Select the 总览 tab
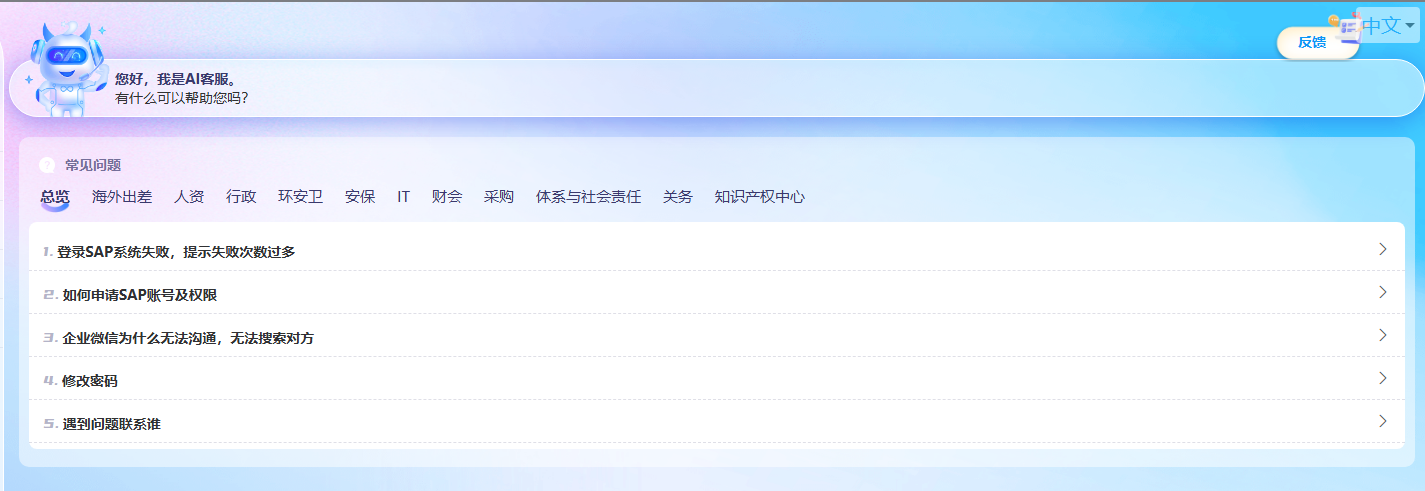Viewport: 1425px width, 491px height. [55, 197]
